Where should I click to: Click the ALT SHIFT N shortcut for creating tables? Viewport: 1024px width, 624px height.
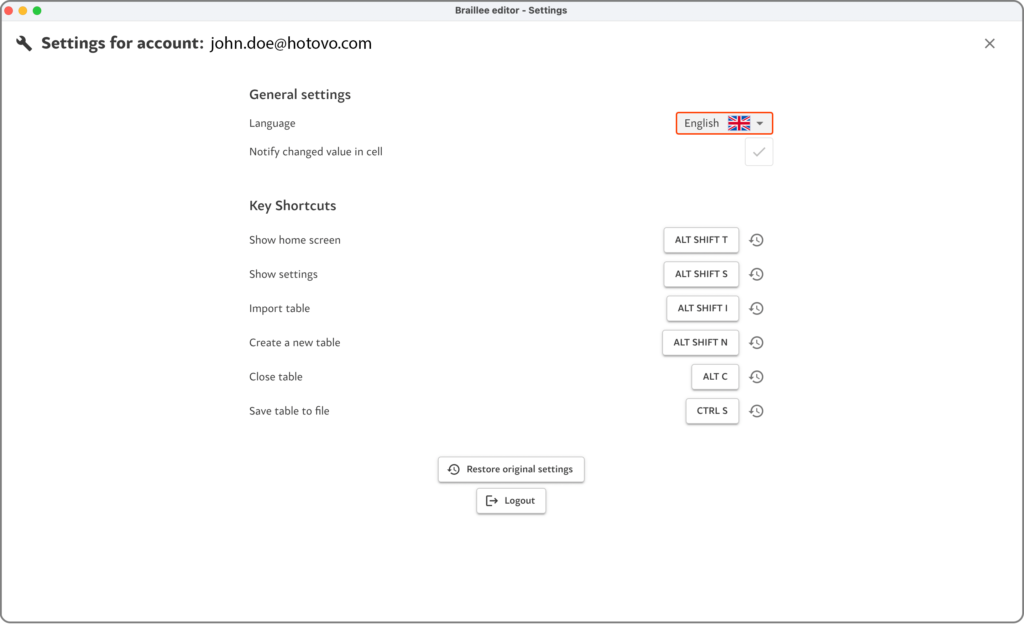700,342
